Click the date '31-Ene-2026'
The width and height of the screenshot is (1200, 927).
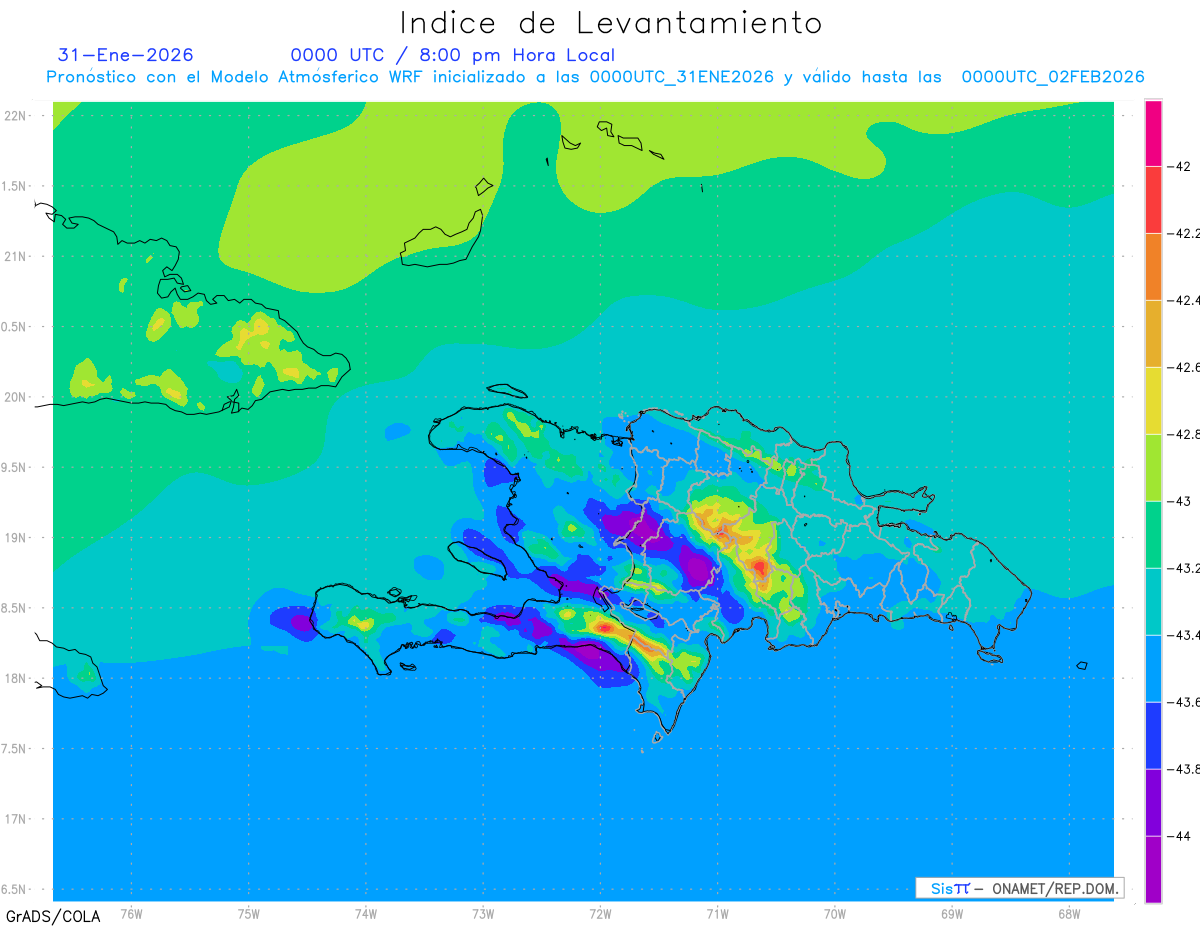(x=126, y=55)
